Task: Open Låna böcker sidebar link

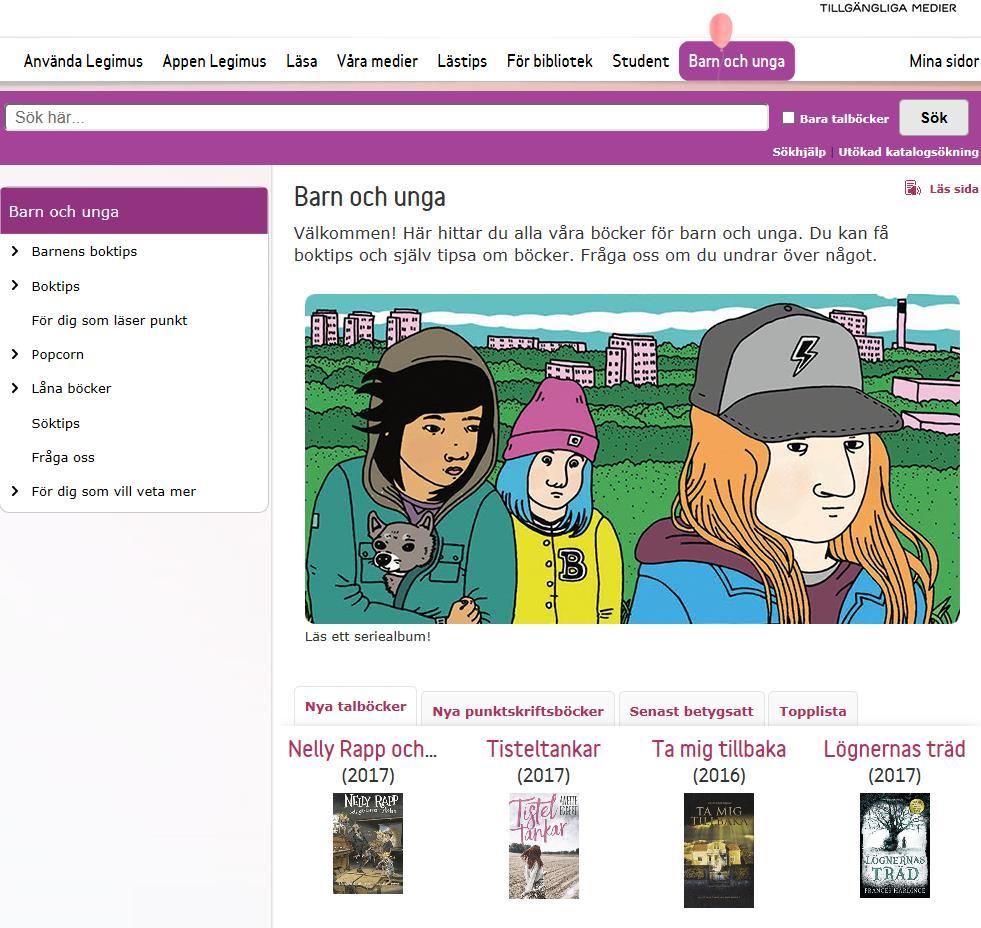Action: pos(71,389)
